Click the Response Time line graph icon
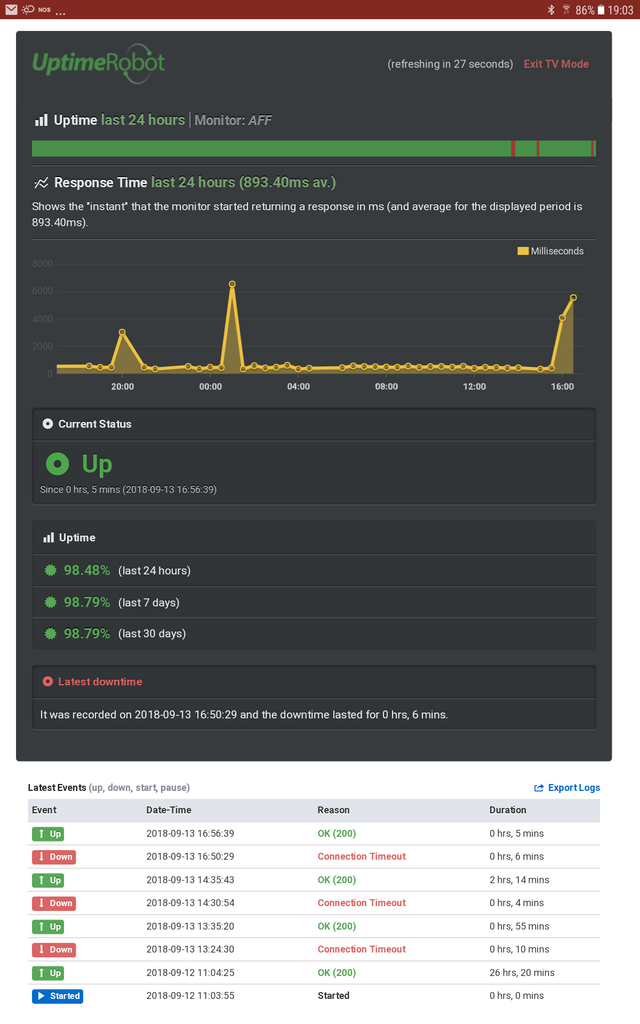Screen dimensions: 640x1024 click(41, 183)
